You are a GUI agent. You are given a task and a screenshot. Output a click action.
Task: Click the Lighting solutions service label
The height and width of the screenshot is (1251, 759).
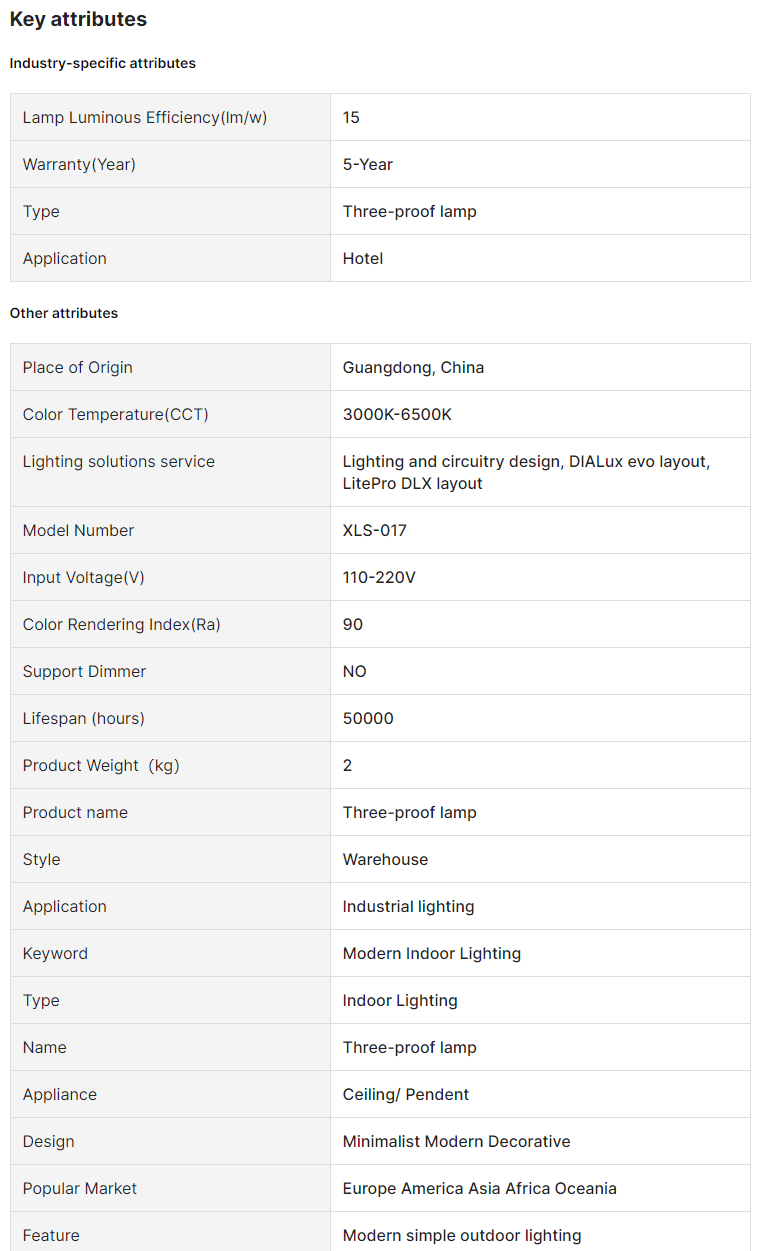[x=119, y=461]
